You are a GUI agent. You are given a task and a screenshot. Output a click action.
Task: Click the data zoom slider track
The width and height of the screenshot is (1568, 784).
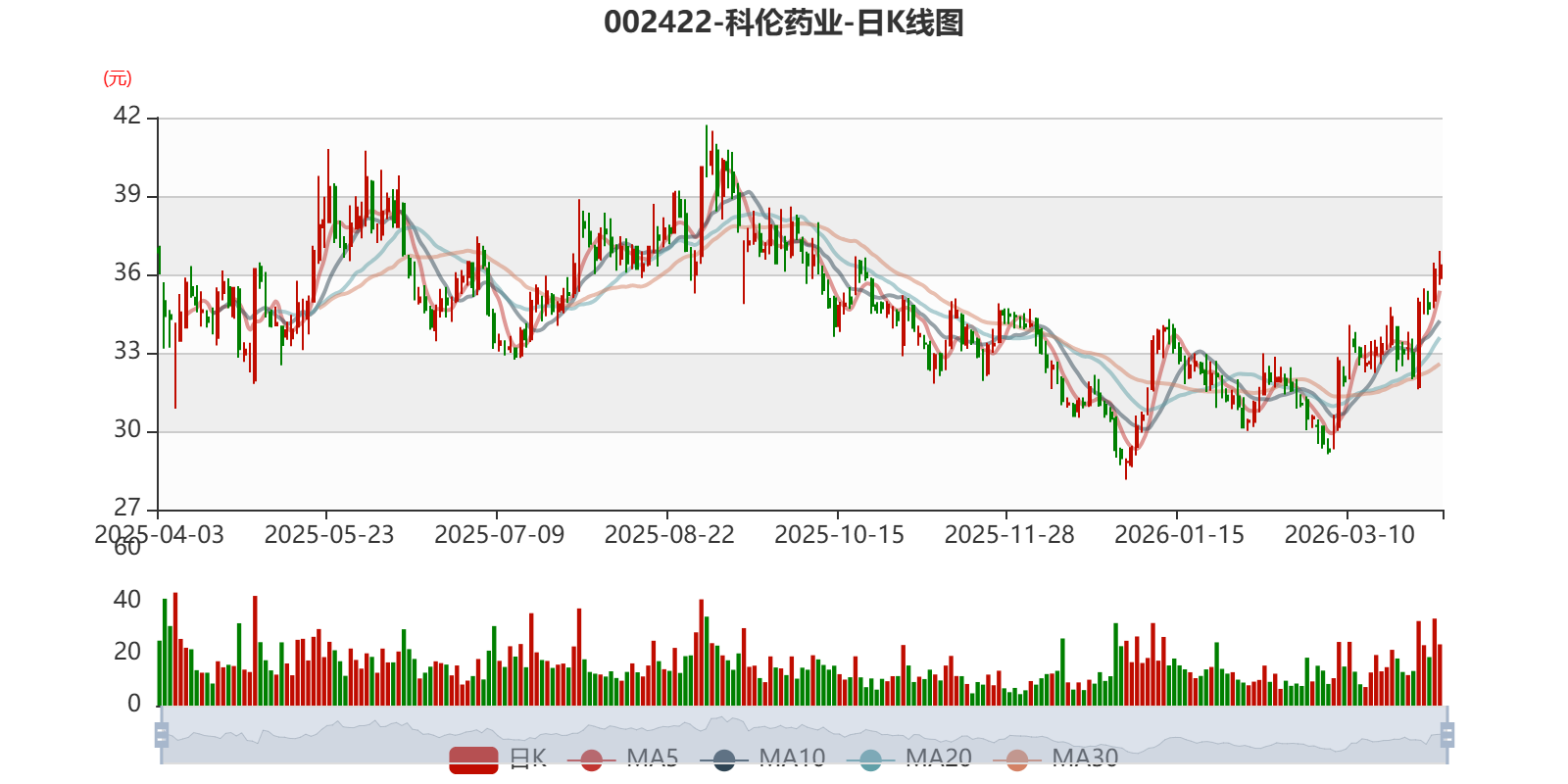click(x=804, y=735)
